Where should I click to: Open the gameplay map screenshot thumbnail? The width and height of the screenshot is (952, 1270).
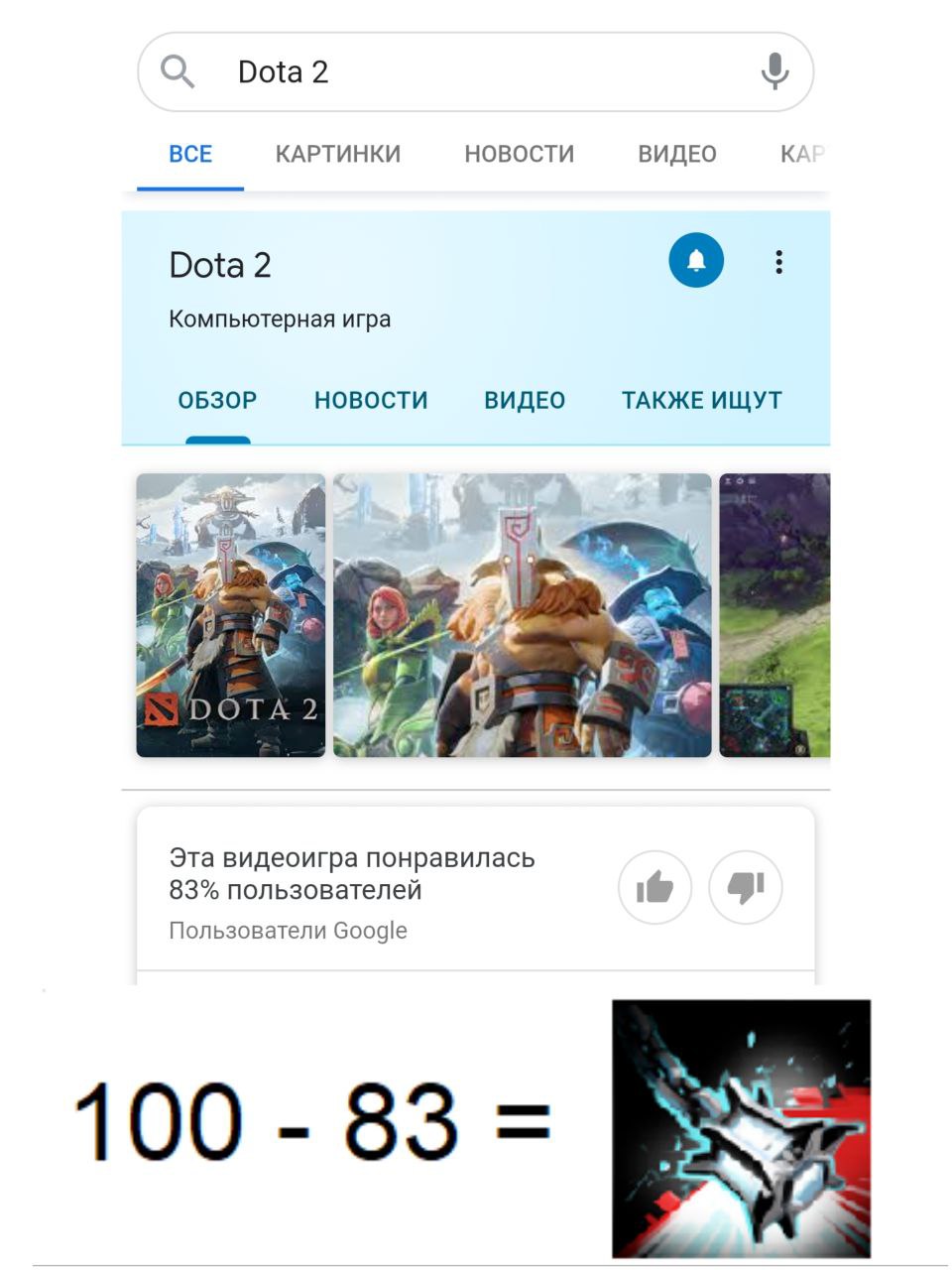774,615
